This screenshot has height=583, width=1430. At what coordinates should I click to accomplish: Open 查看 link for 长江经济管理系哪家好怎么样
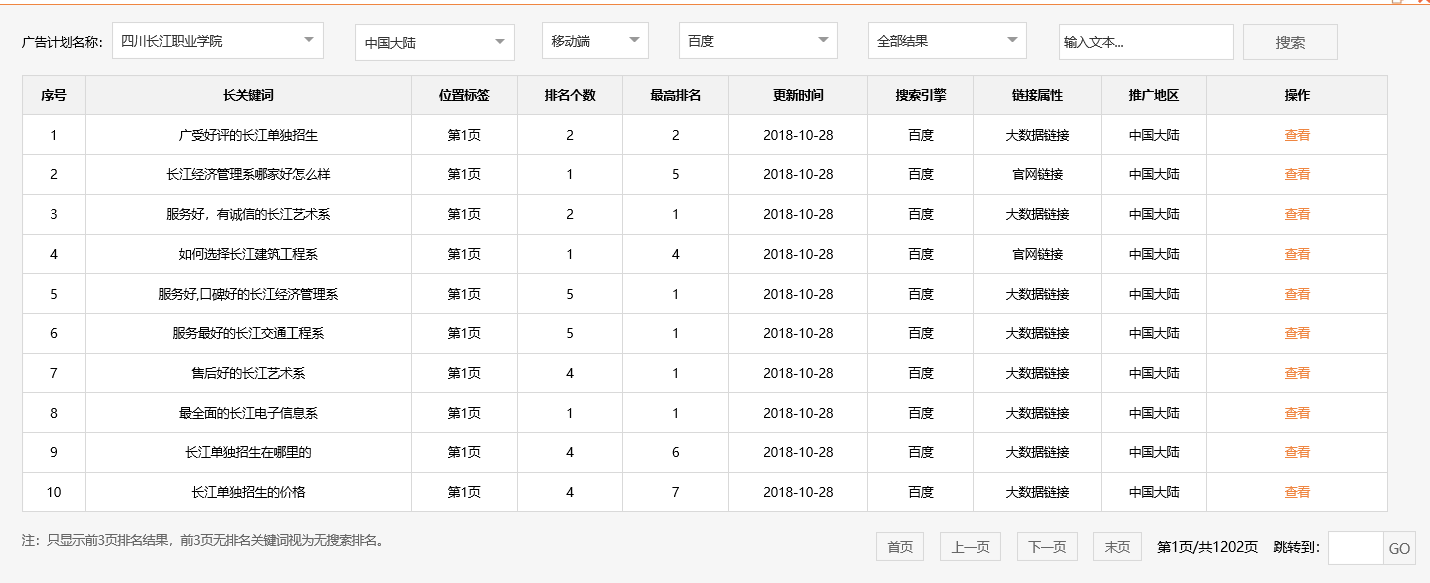1296,174
